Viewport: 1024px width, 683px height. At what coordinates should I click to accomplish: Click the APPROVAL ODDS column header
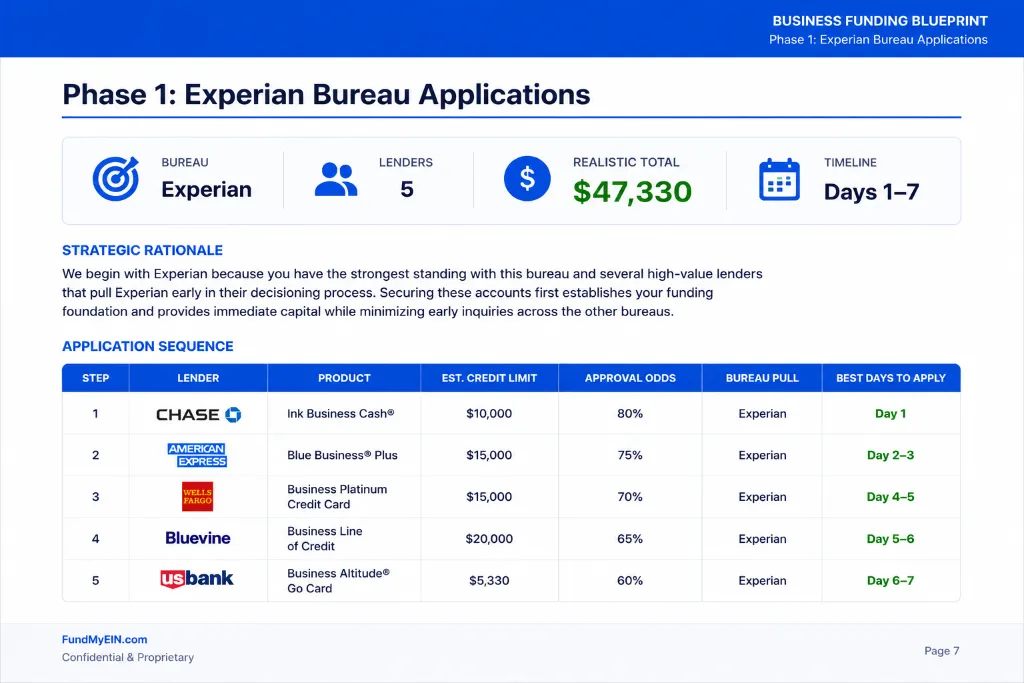630,378
